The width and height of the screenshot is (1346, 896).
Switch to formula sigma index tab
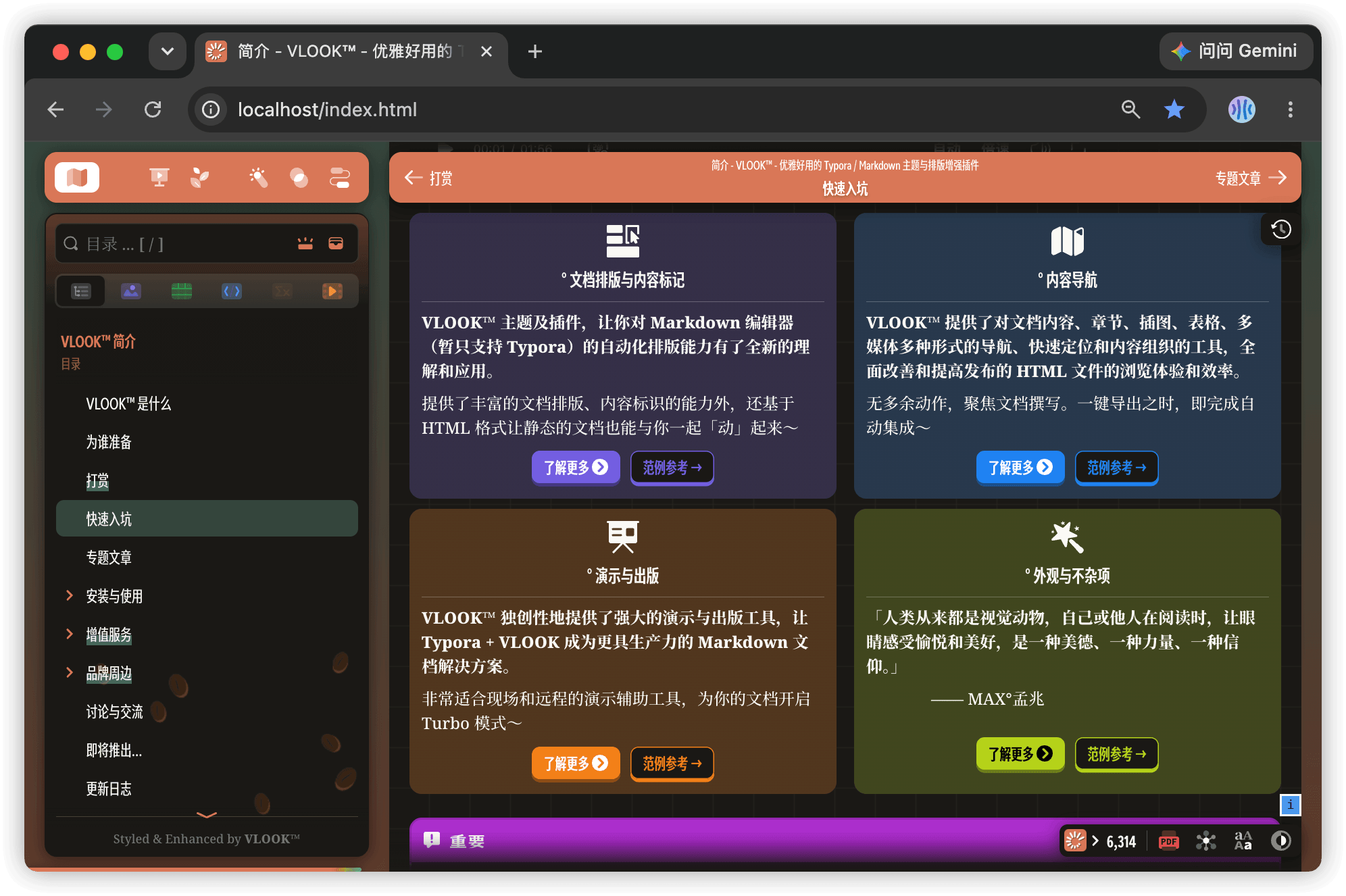point(282,291)
